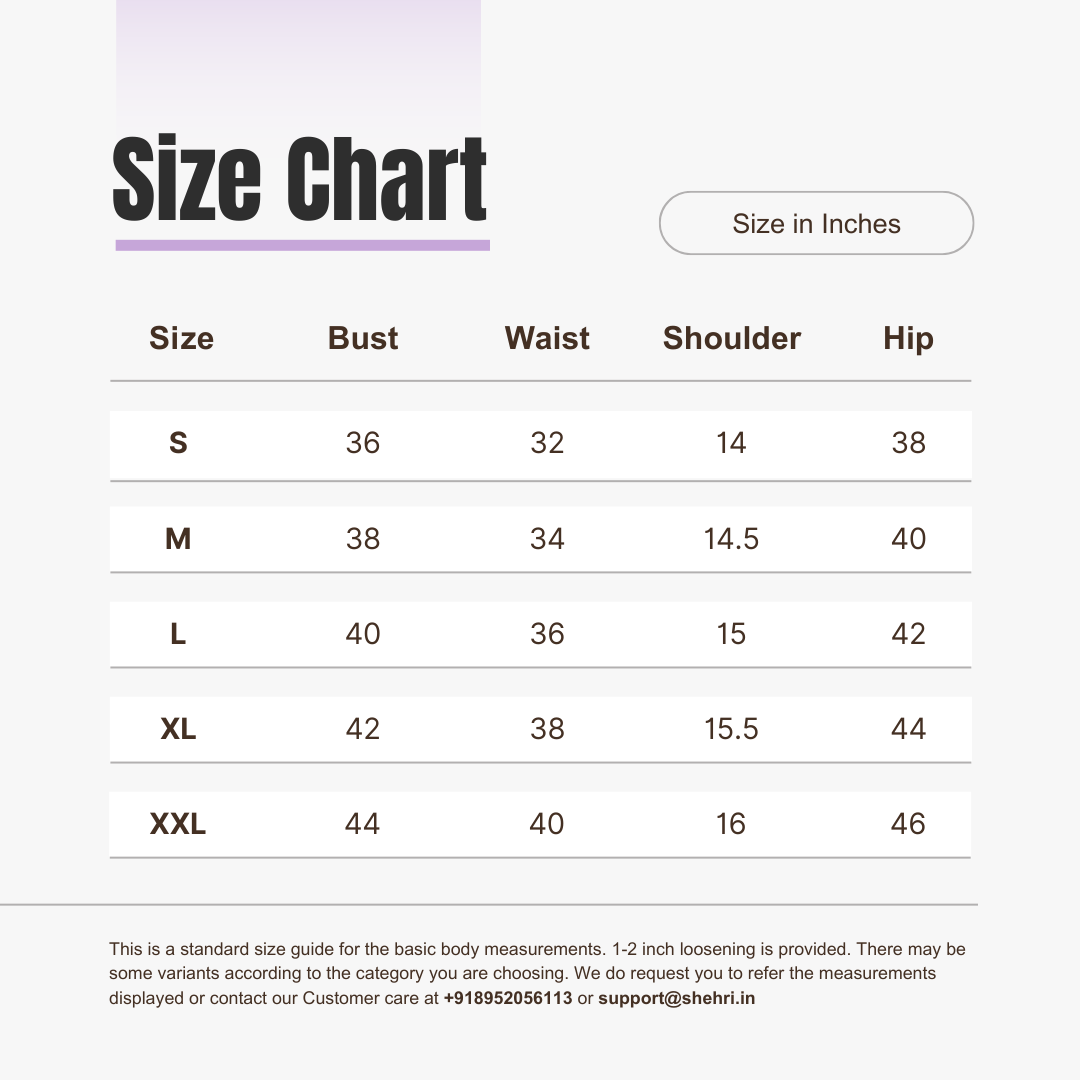
Task: Select the Size Chart heading
Action: click(x=300, y=179)
